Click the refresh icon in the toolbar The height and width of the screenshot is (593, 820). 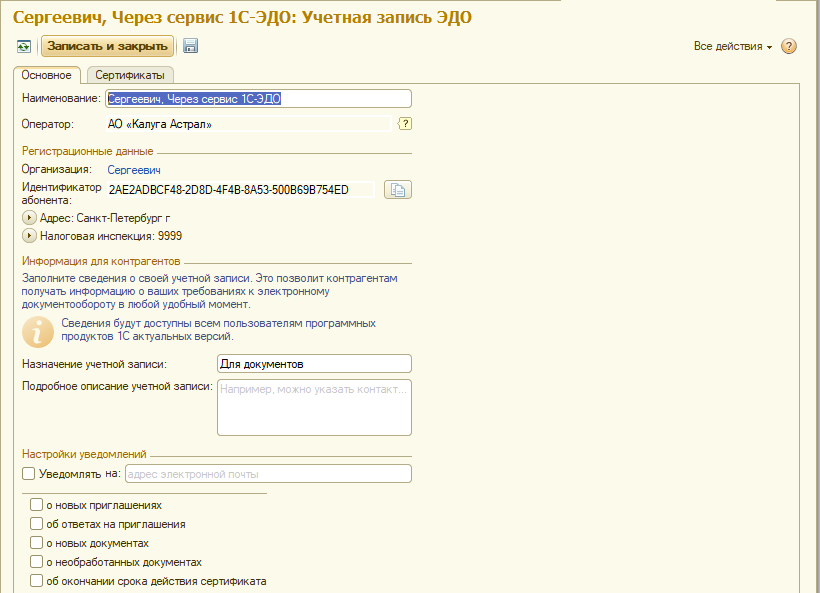(x=24, y=47)
